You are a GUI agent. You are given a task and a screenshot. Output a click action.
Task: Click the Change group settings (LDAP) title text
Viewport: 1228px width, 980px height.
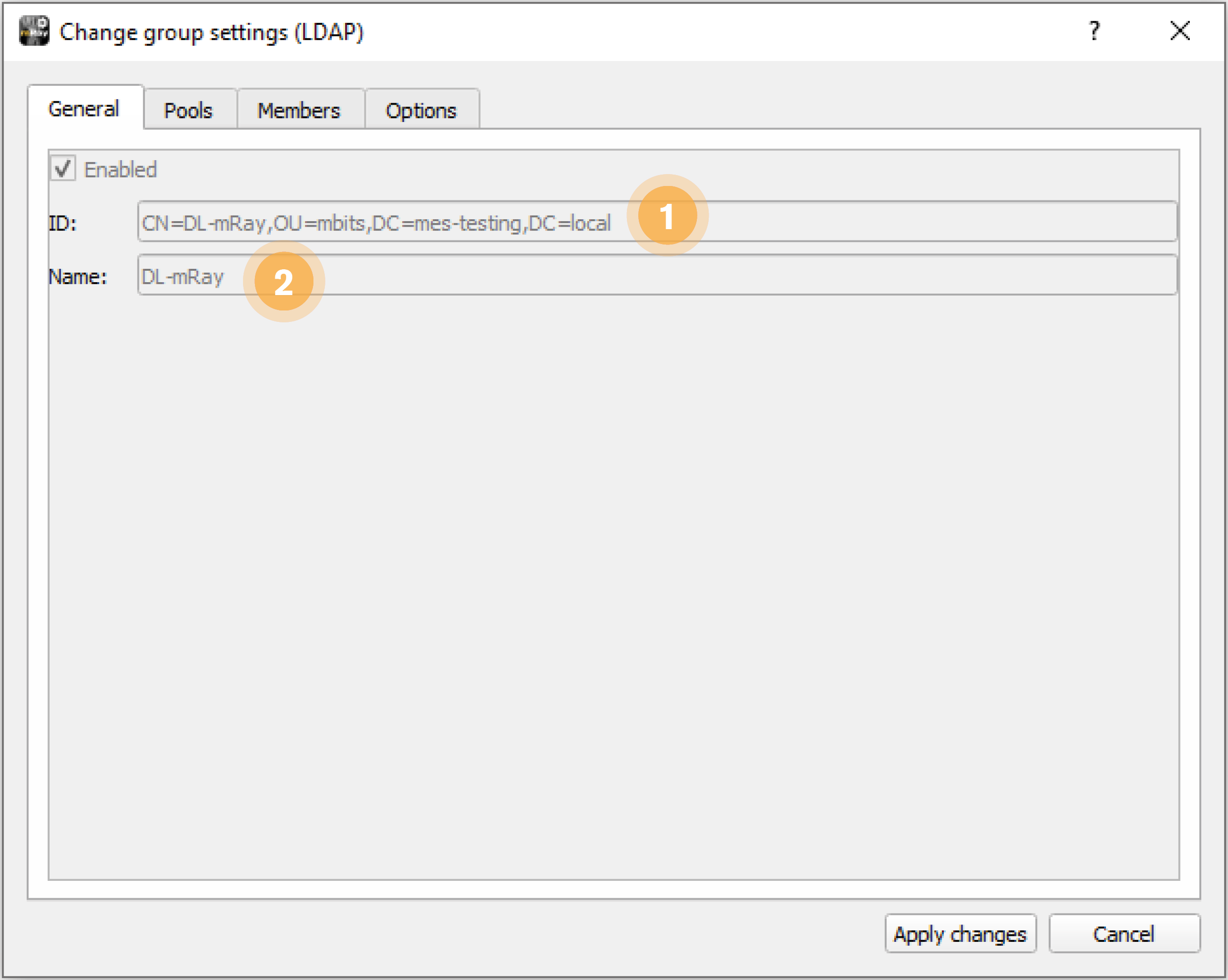point(214,31)
